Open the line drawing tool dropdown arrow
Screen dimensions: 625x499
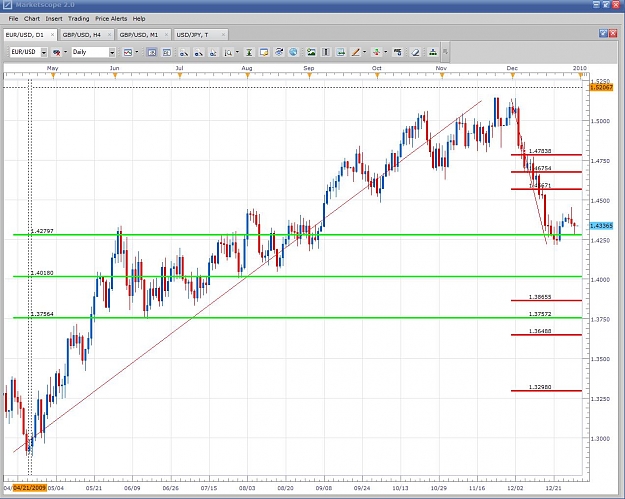(365, 52)
